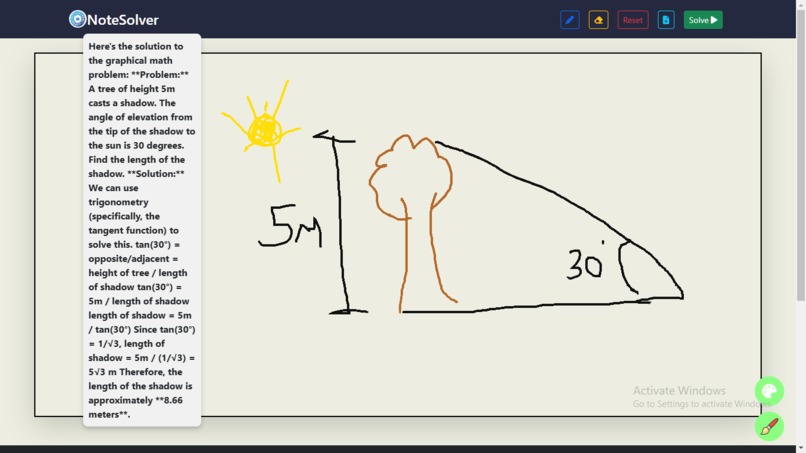
Task: Click the solution text popup panel
Action: [x=142, y=230]
